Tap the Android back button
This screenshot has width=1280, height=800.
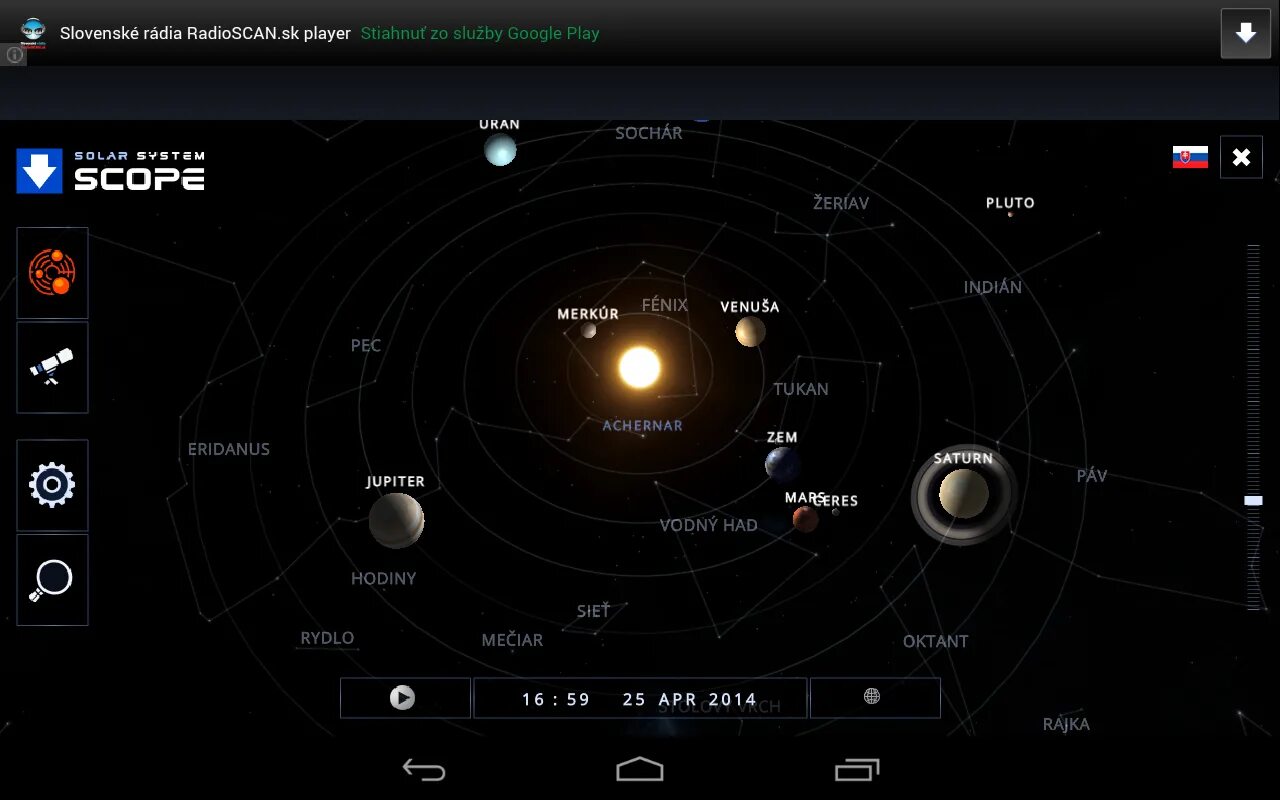click(x=424, y=769)
